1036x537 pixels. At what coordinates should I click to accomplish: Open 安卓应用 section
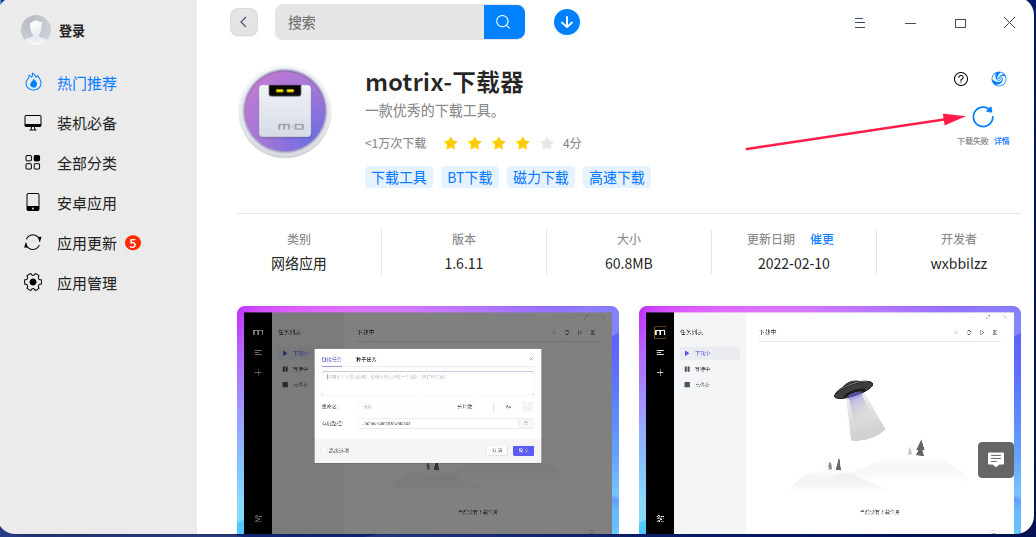(87, 204)
